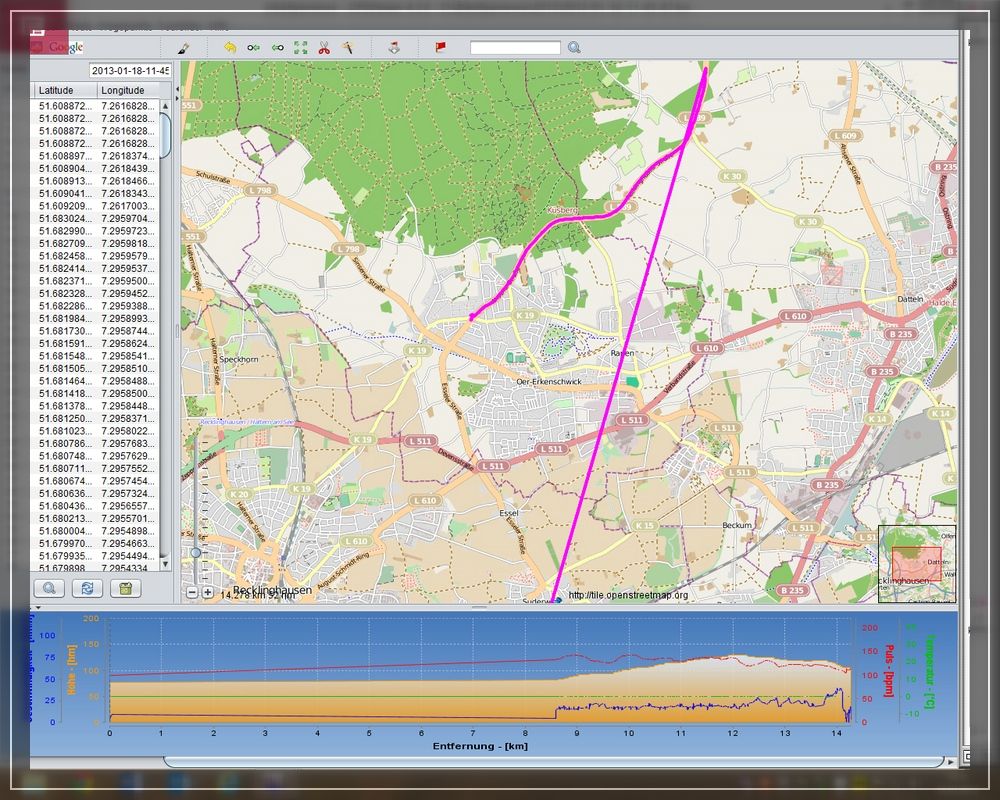Click the magnifier icon beside search field
Viewport: 1000px width, 800px height.
(574, 47)
